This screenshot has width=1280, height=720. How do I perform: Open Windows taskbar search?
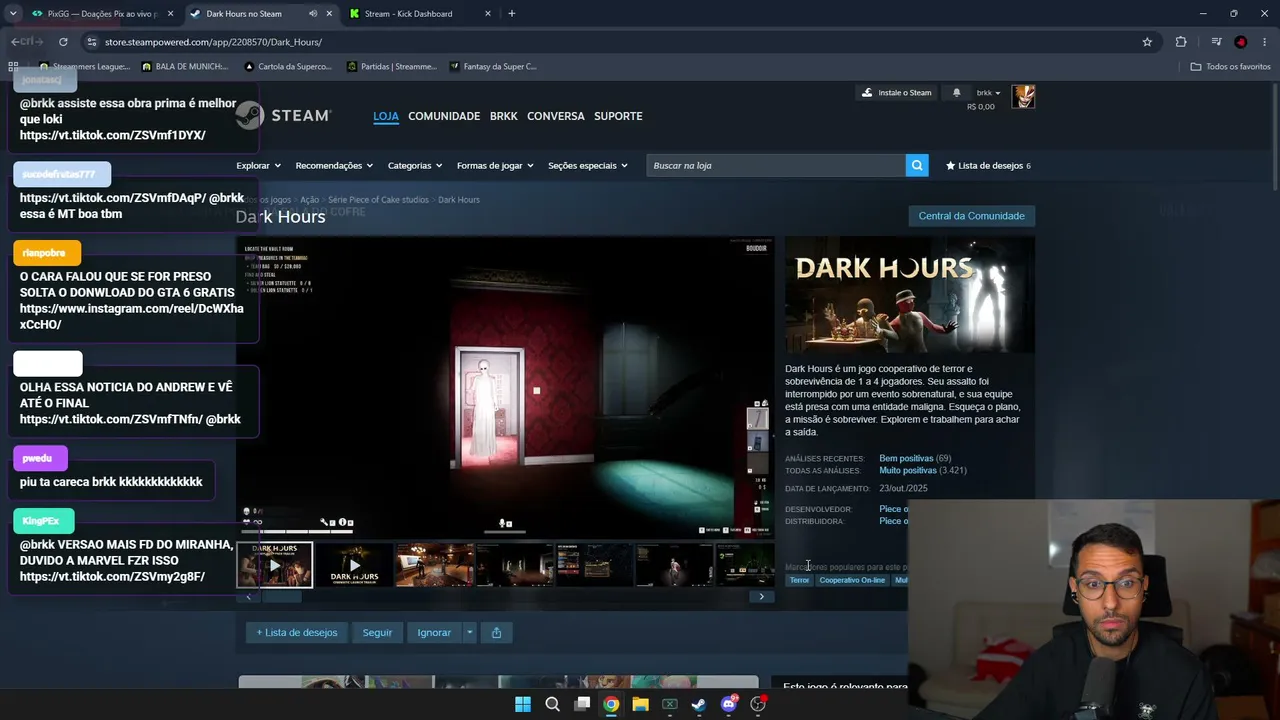tap(552, 704)
